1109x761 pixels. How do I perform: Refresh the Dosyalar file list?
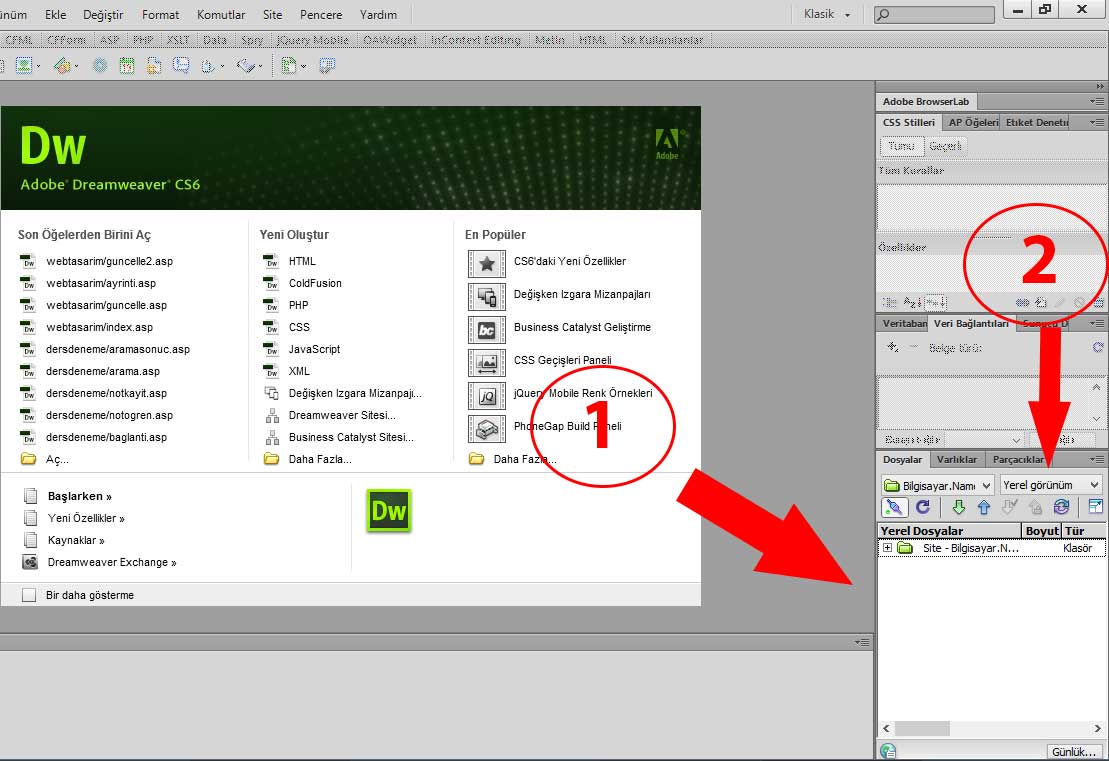[x=923, y=506]
